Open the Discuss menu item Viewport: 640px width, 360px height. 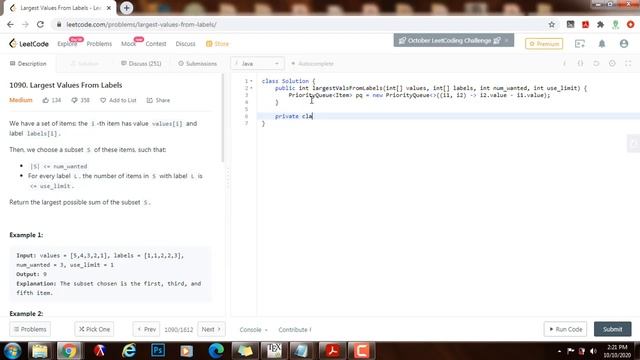coord(185,44)
